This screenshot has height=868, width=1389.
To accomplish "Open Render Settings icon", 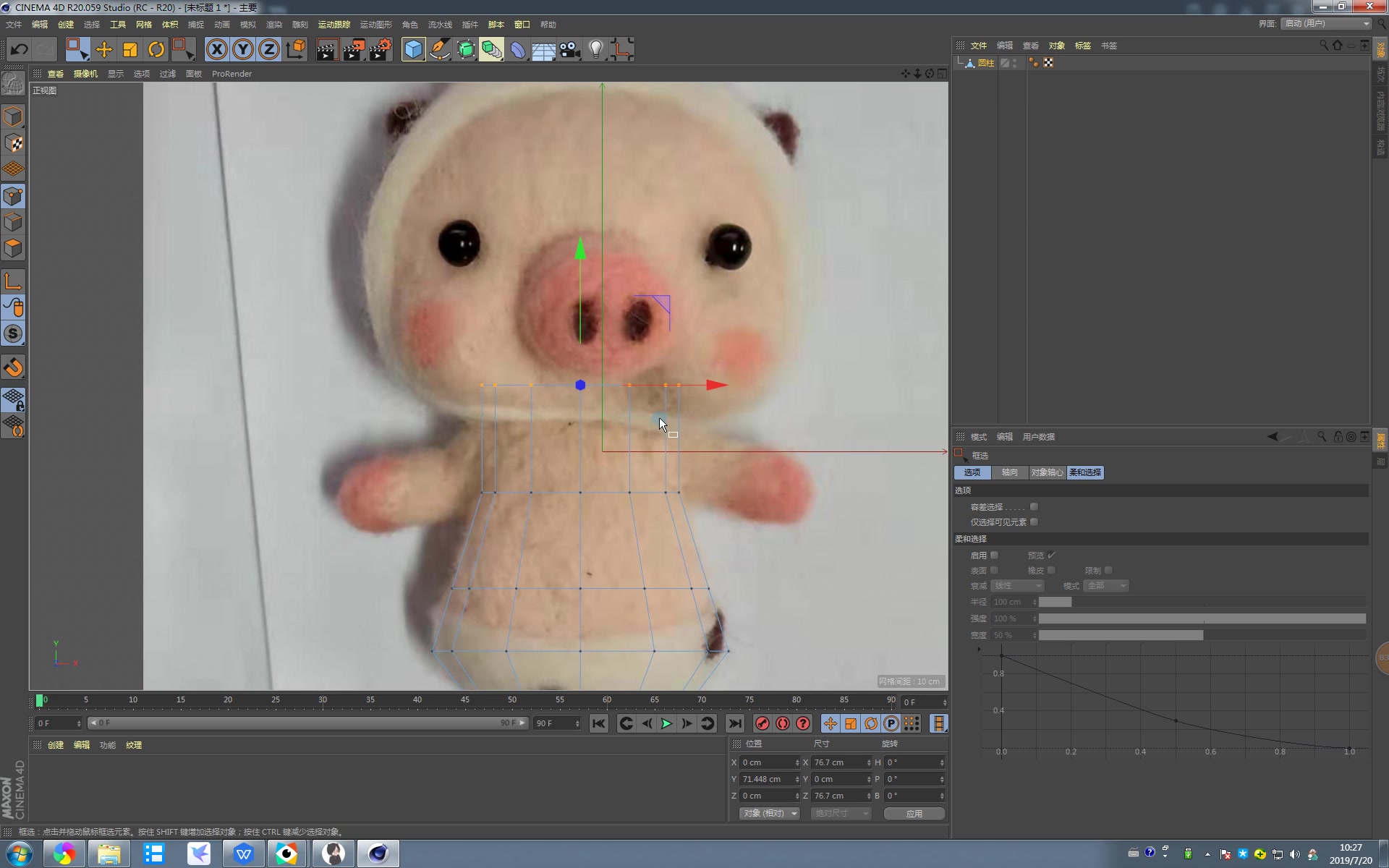I will (x=381, y=49).
